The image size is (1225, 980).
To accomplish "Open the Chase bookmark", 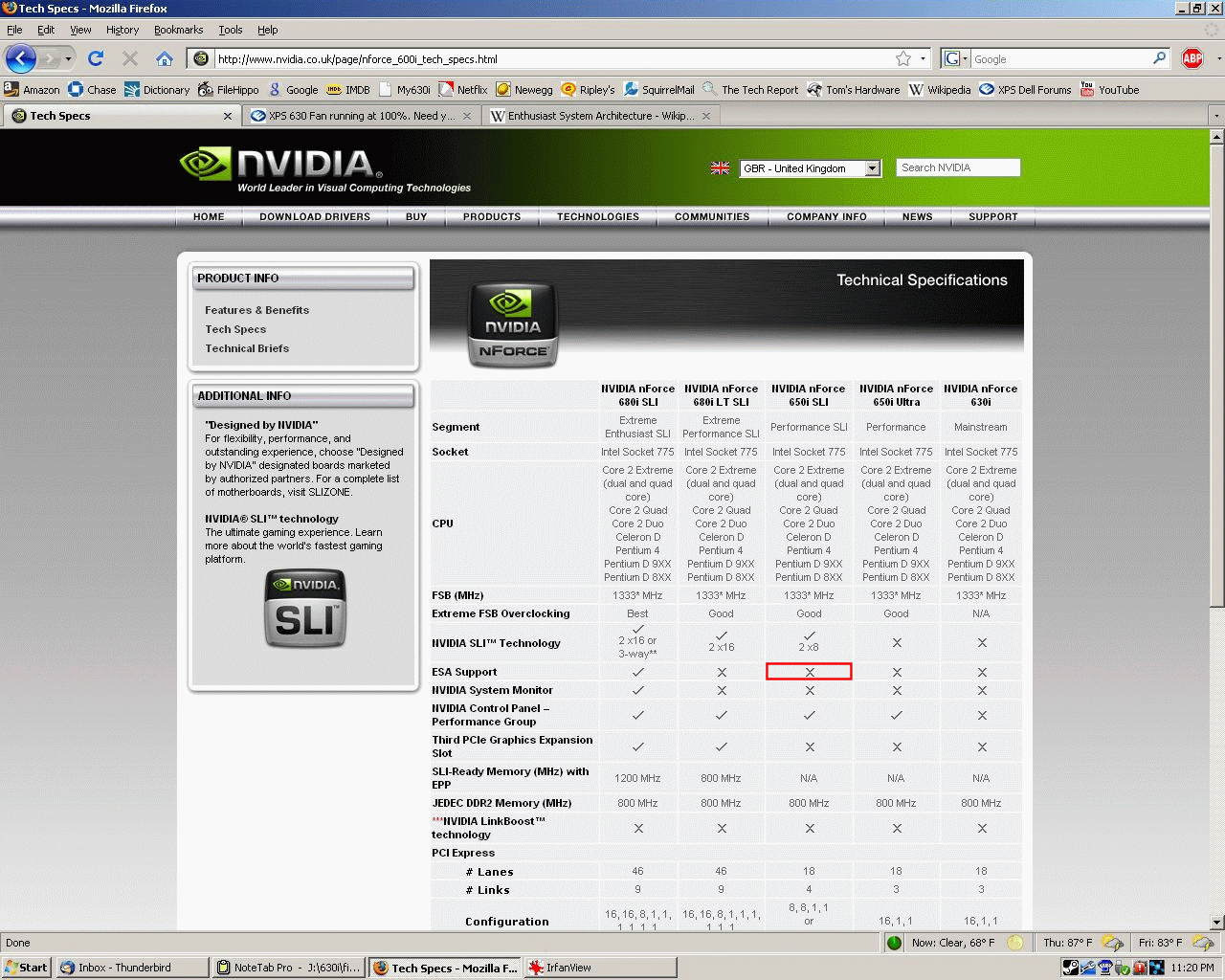I will tap(92, 89).
